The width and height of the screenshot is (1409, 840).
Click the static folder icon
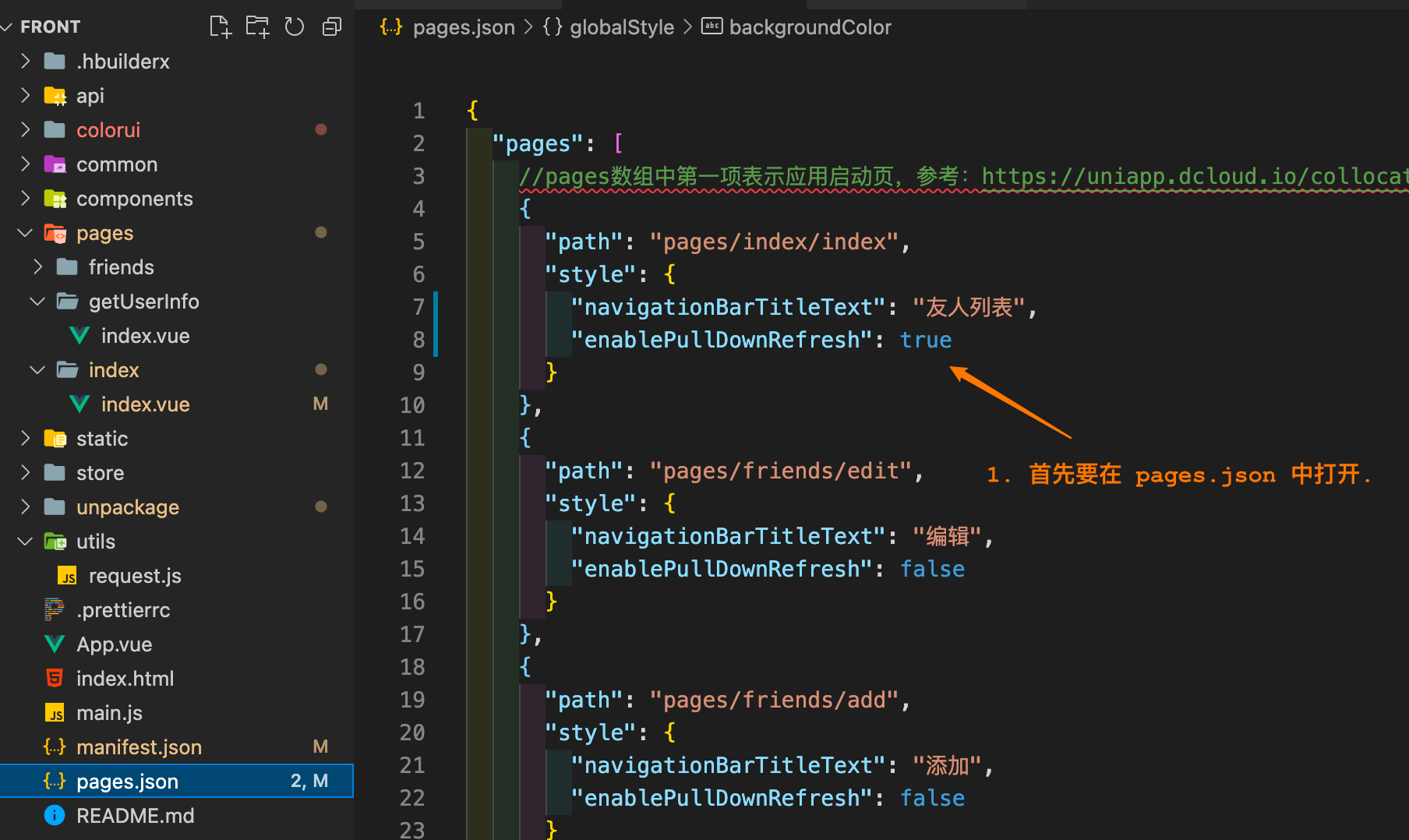pyautogui.click(x=55, y=439)
